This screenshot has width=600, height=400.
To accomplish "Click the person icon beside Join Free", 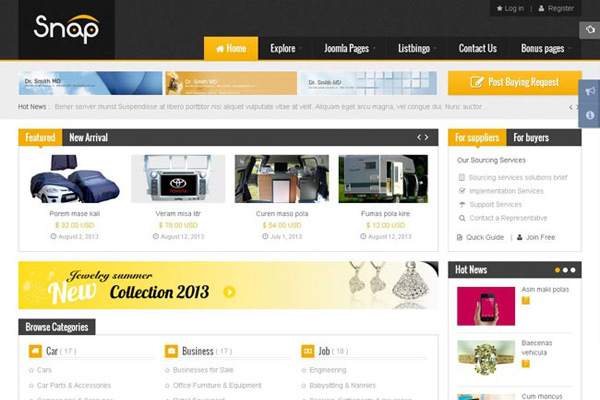I will coord(520,237).
